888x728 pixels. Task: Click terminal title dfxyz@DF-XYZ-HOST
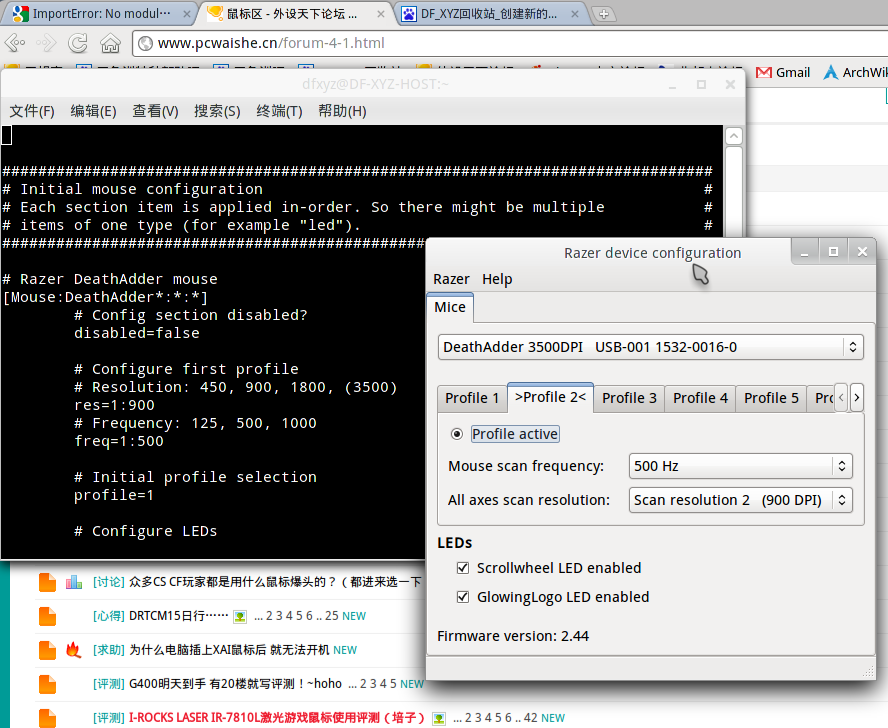[x=375, y=84]
